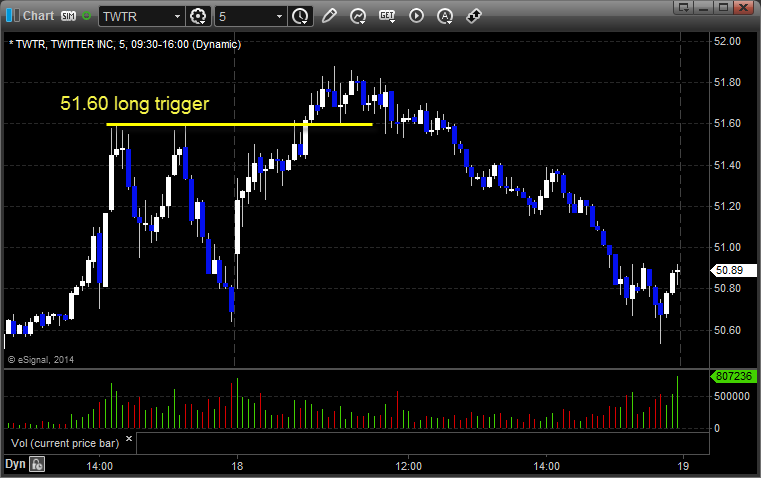Screen dimensions: 761x478
Task: Click the green connection status circle
Action: pos(86,16)
